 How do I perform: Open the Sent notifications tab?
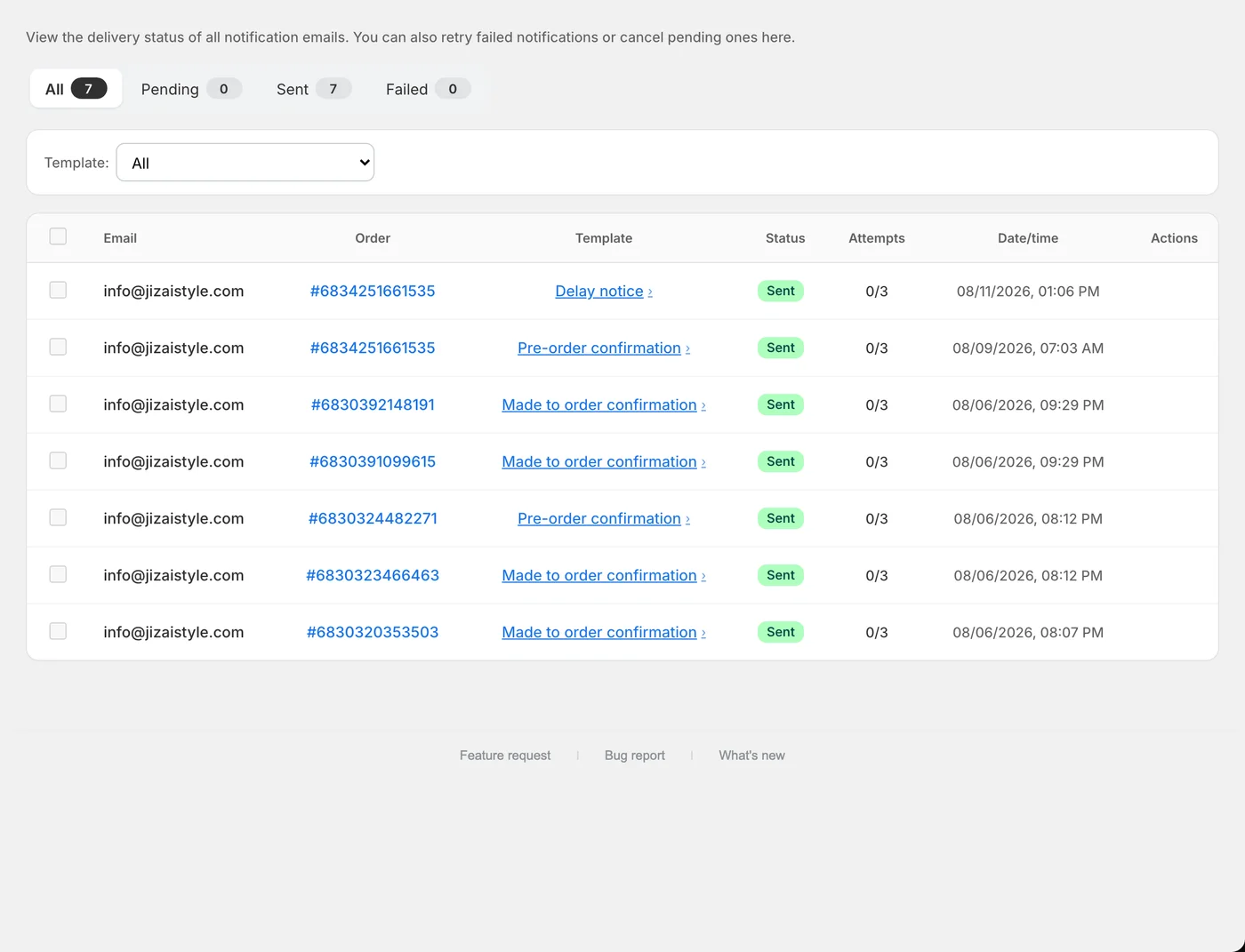click(x=314, y=89)
